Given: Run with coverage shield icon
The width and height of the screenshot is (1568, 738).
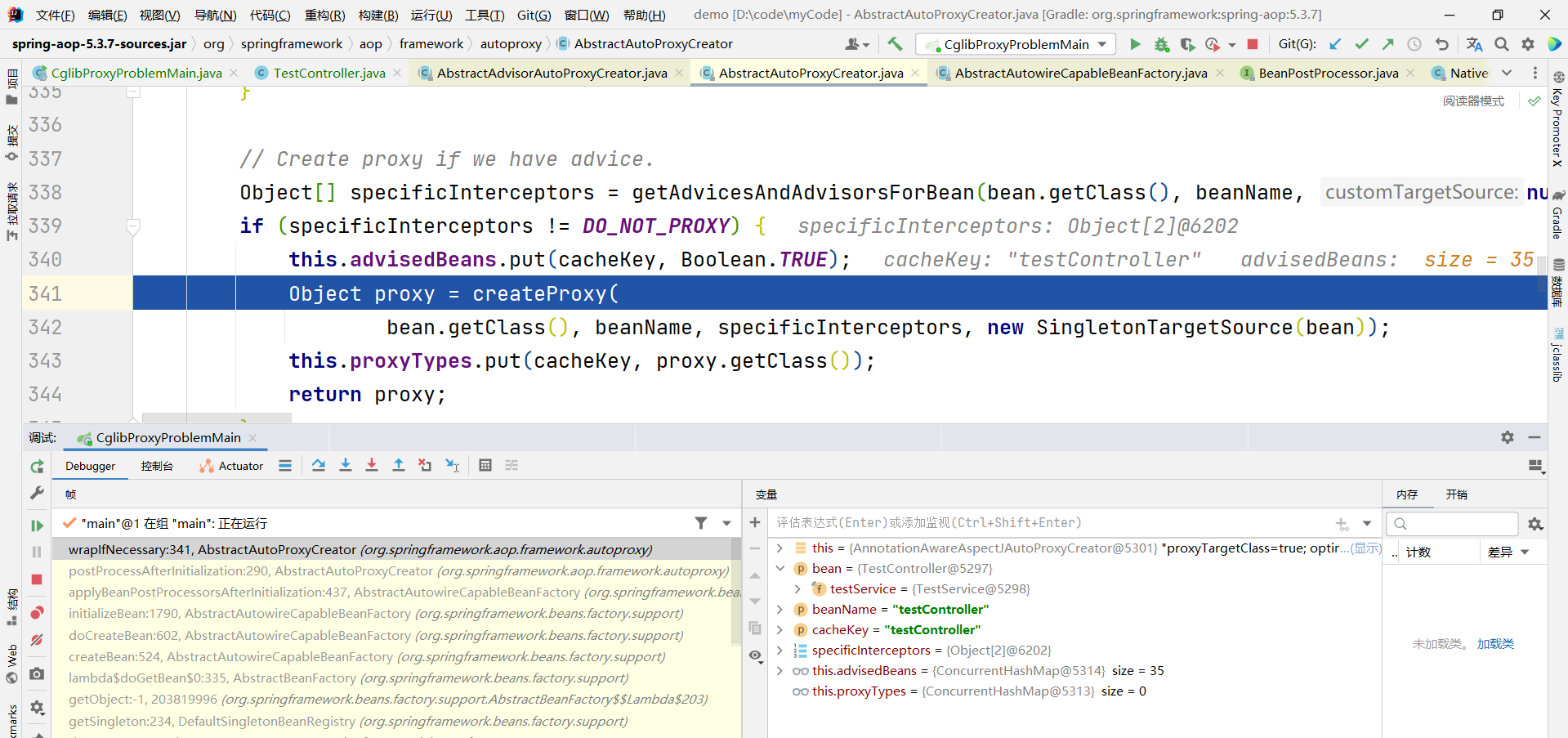Looking at the screenshot, I should [x=1187, y=44].
